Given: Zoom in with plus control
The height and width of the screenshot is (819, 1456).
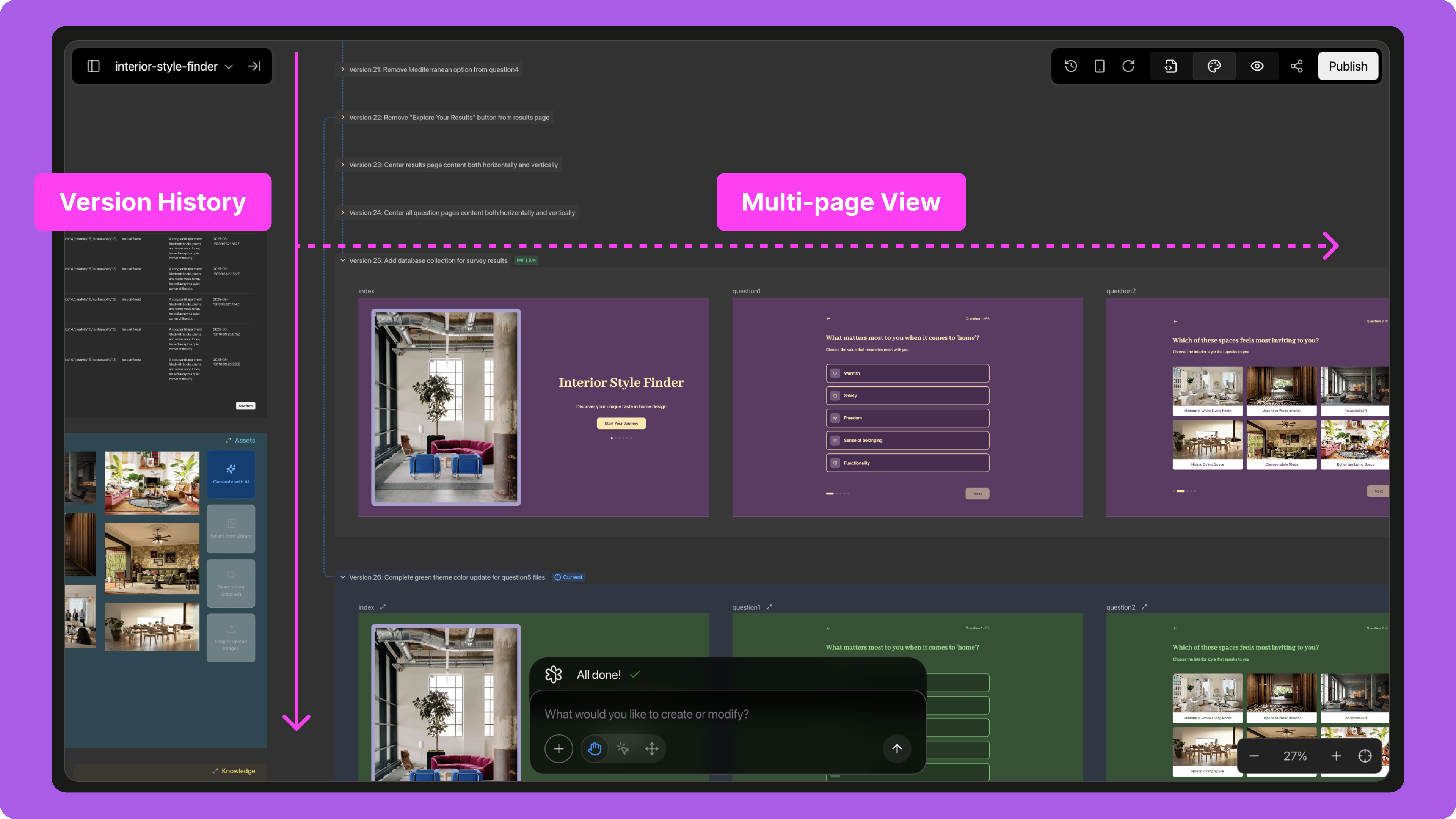Looking at the screenshot, I should click(x=1336, y=756).
